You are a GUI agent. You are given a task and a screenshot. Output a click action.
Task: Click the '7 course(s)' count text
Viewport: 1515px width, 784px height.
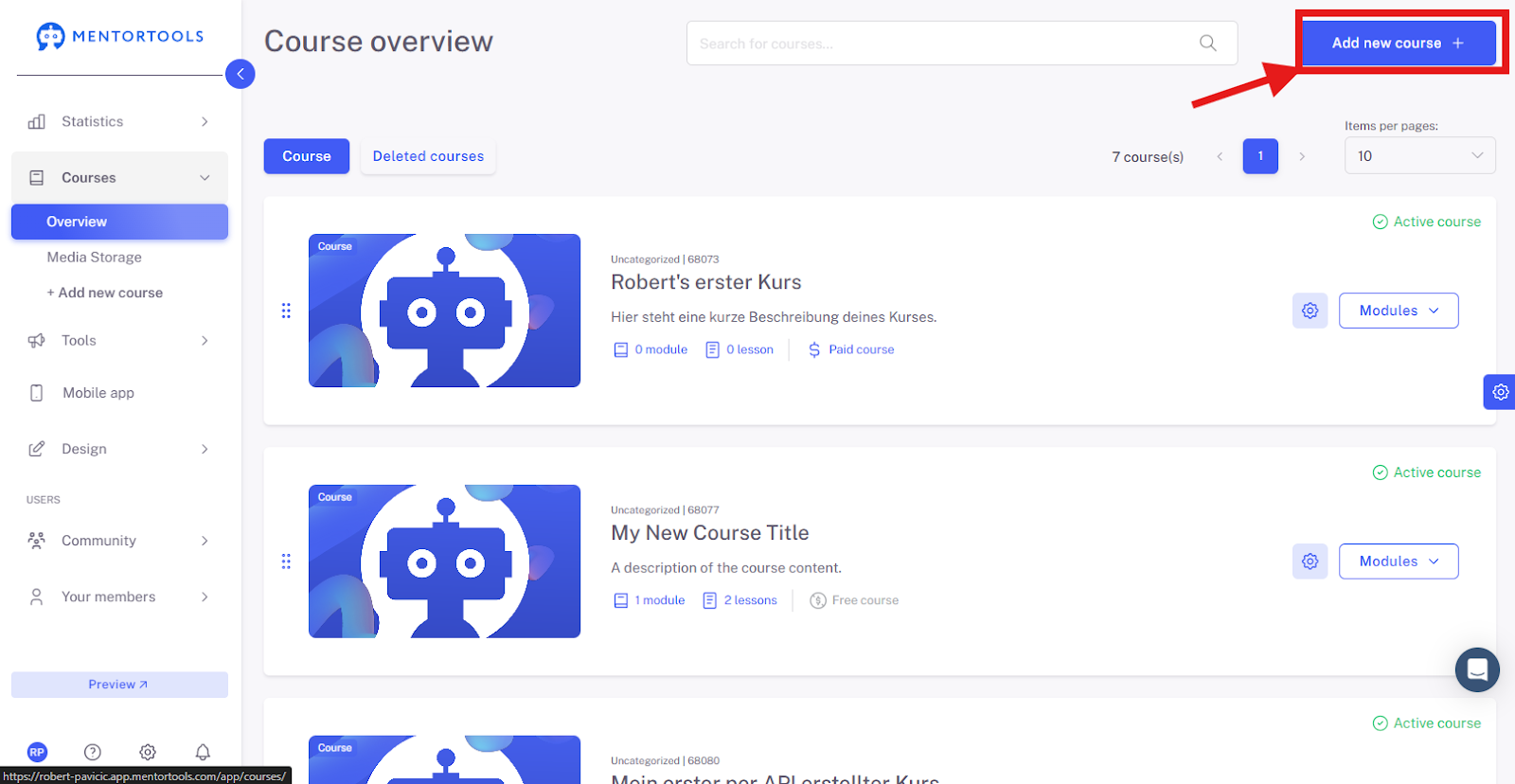pyautogui.click(x=1148, y=157)
